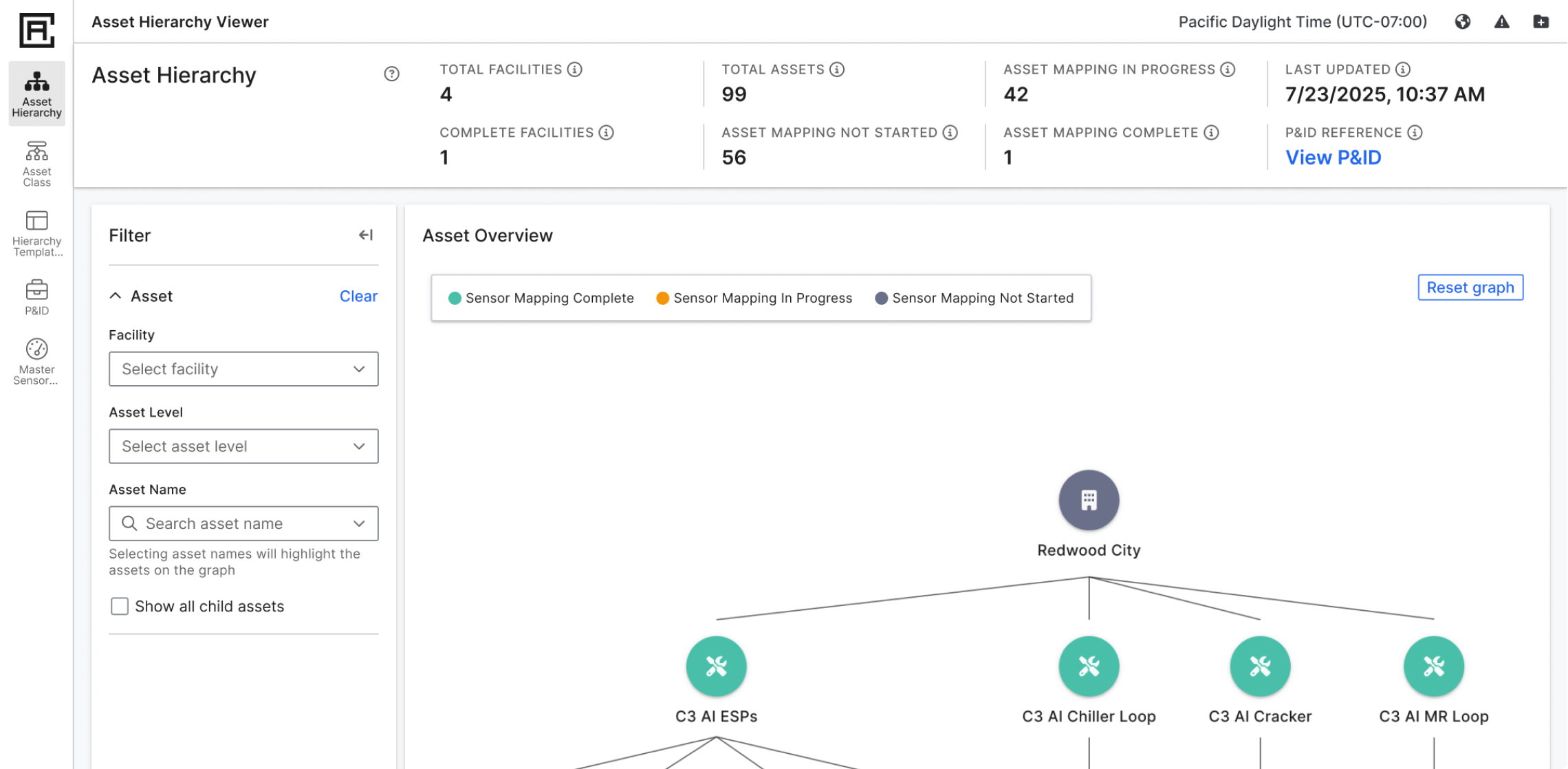The width and height of the screenshot is (1568, 769).
Task: Select the C3 AI MR Loop node
Action: click(1434, 667)
